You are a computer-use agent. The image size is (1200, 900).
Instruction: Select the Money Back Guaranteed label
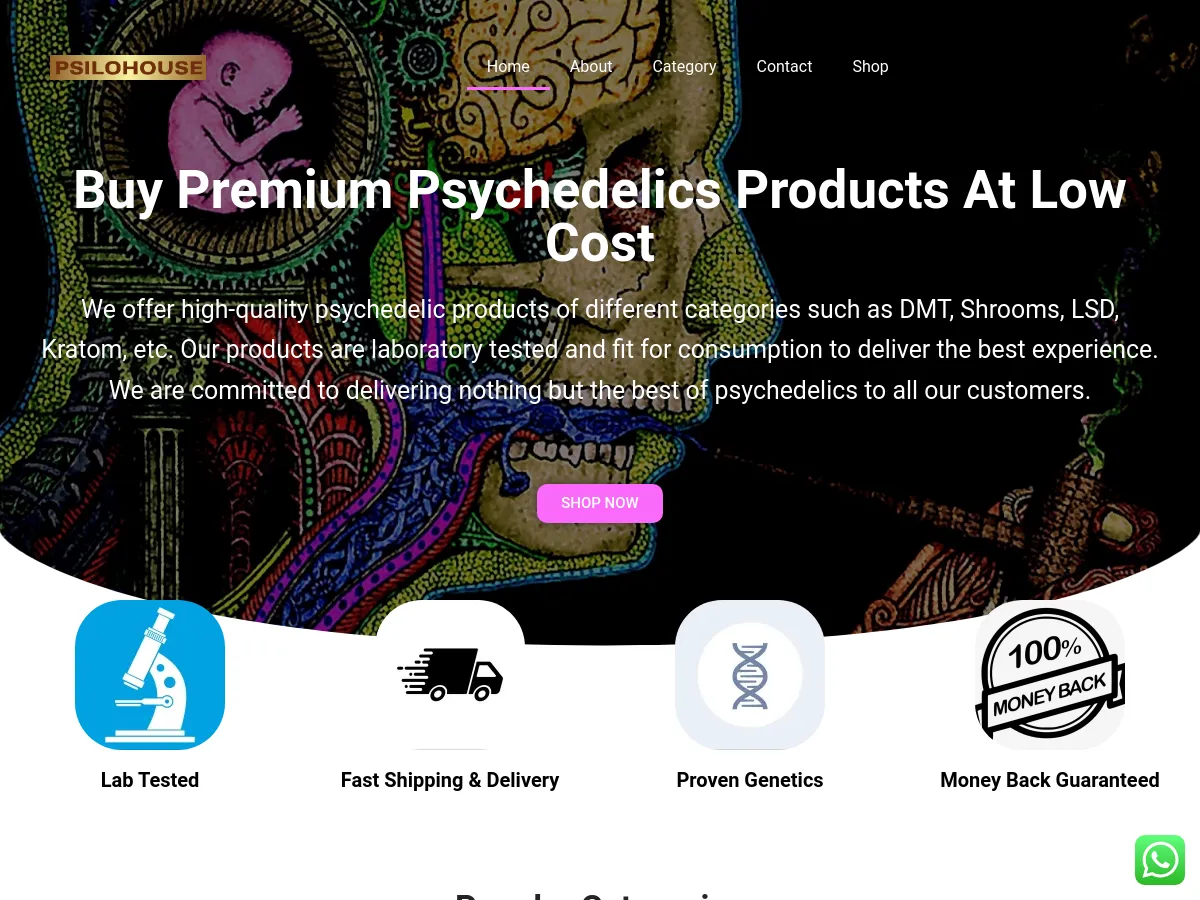[x=1050, y=780]
